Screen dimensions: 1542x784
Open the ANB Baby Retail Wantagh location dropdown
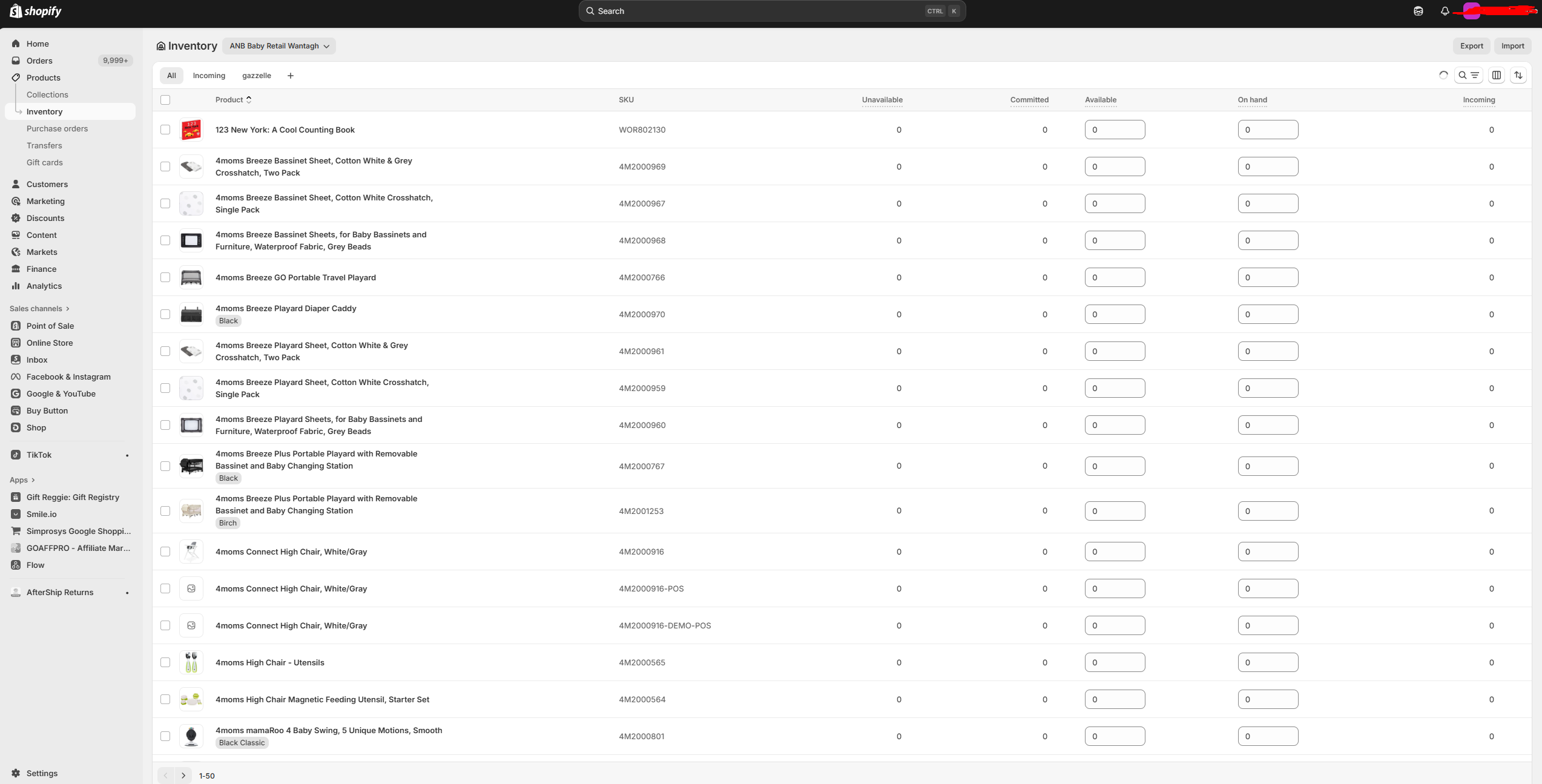[x=279, y=46]
